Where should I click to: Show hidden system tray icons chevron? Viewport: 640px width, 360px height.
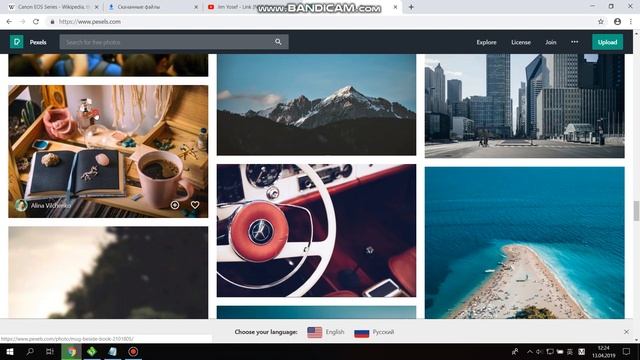coord(530,351)
